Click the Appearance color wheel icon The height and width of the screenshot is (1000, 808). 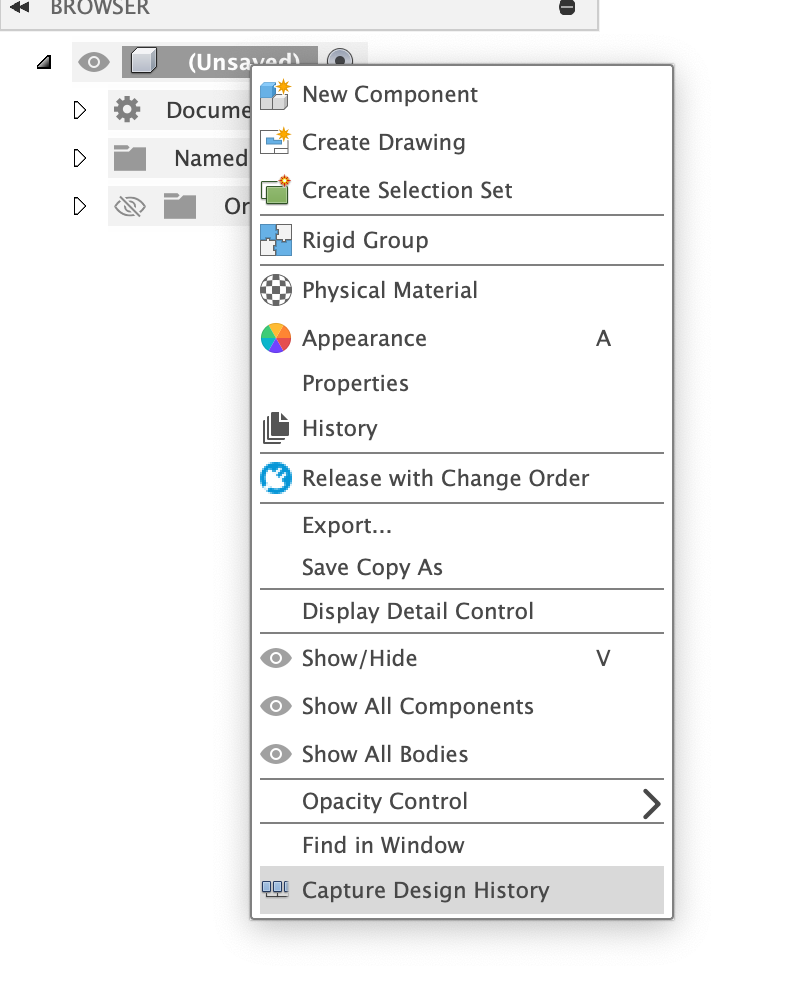coord(276,338)
